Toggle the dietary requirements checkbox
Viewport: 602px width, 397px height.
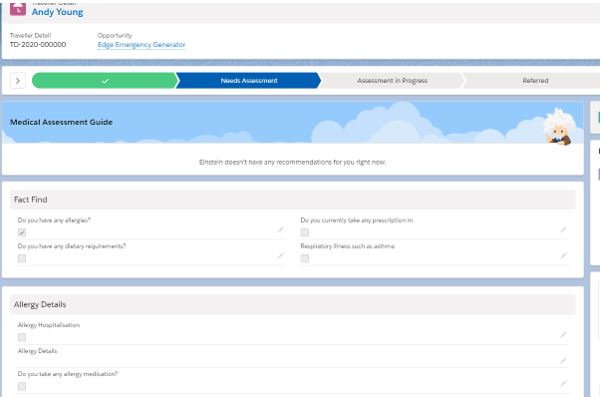pos(22,258)
